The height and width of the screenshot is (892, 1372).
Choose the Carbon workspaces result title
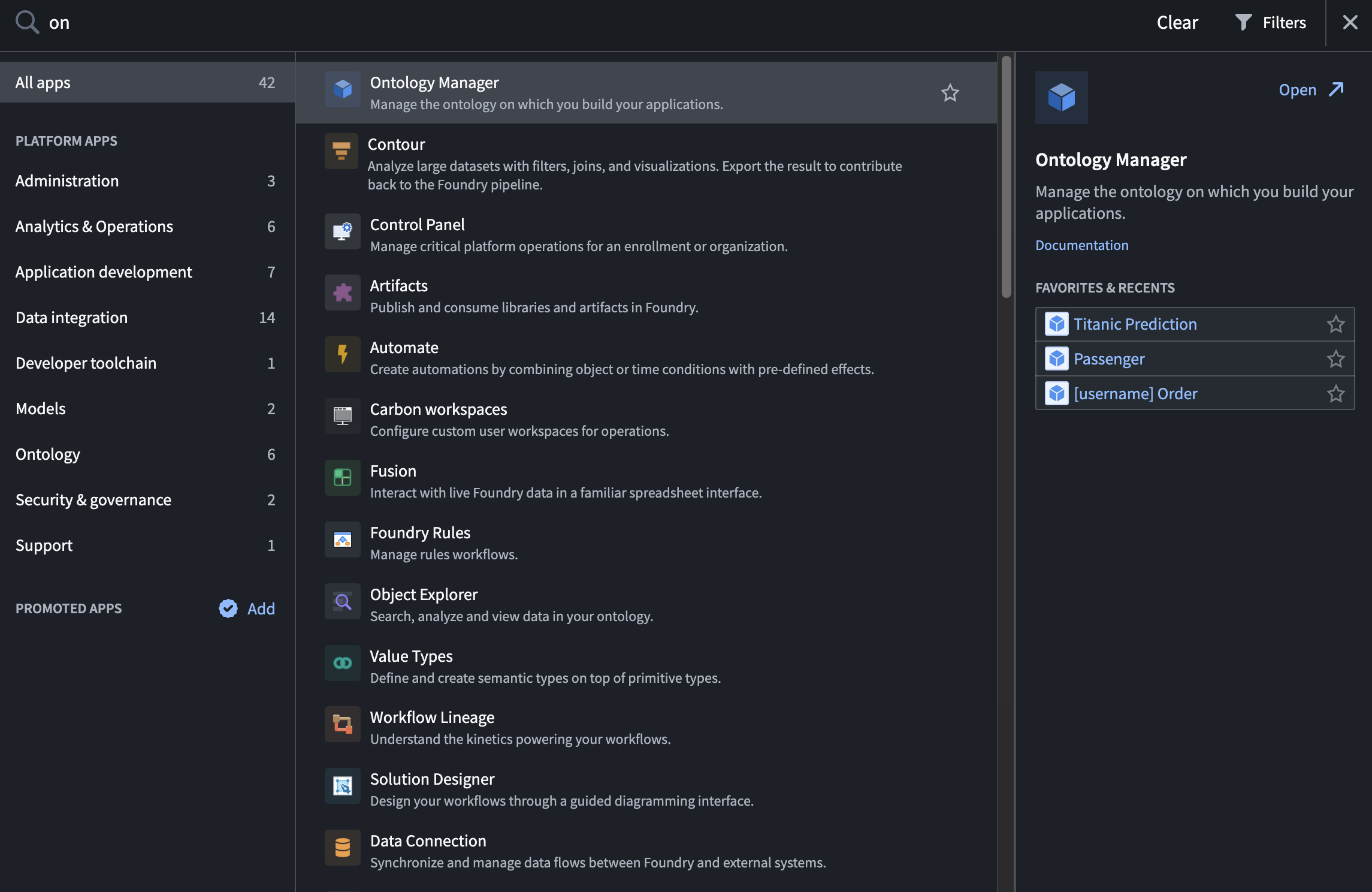[439, 409]
